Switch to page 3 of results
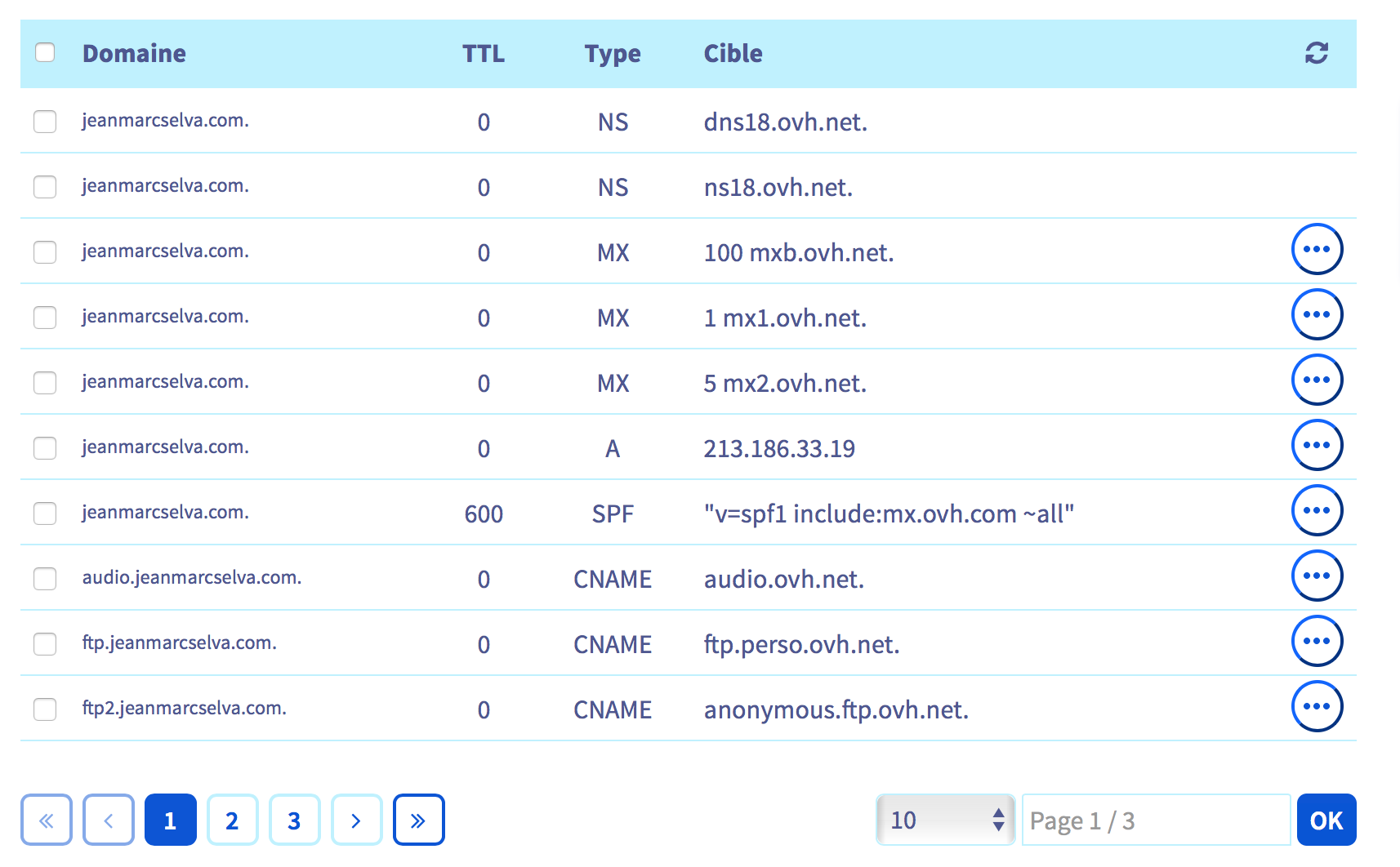Viewport: 1400px width, 867px height. click(294, 820)
